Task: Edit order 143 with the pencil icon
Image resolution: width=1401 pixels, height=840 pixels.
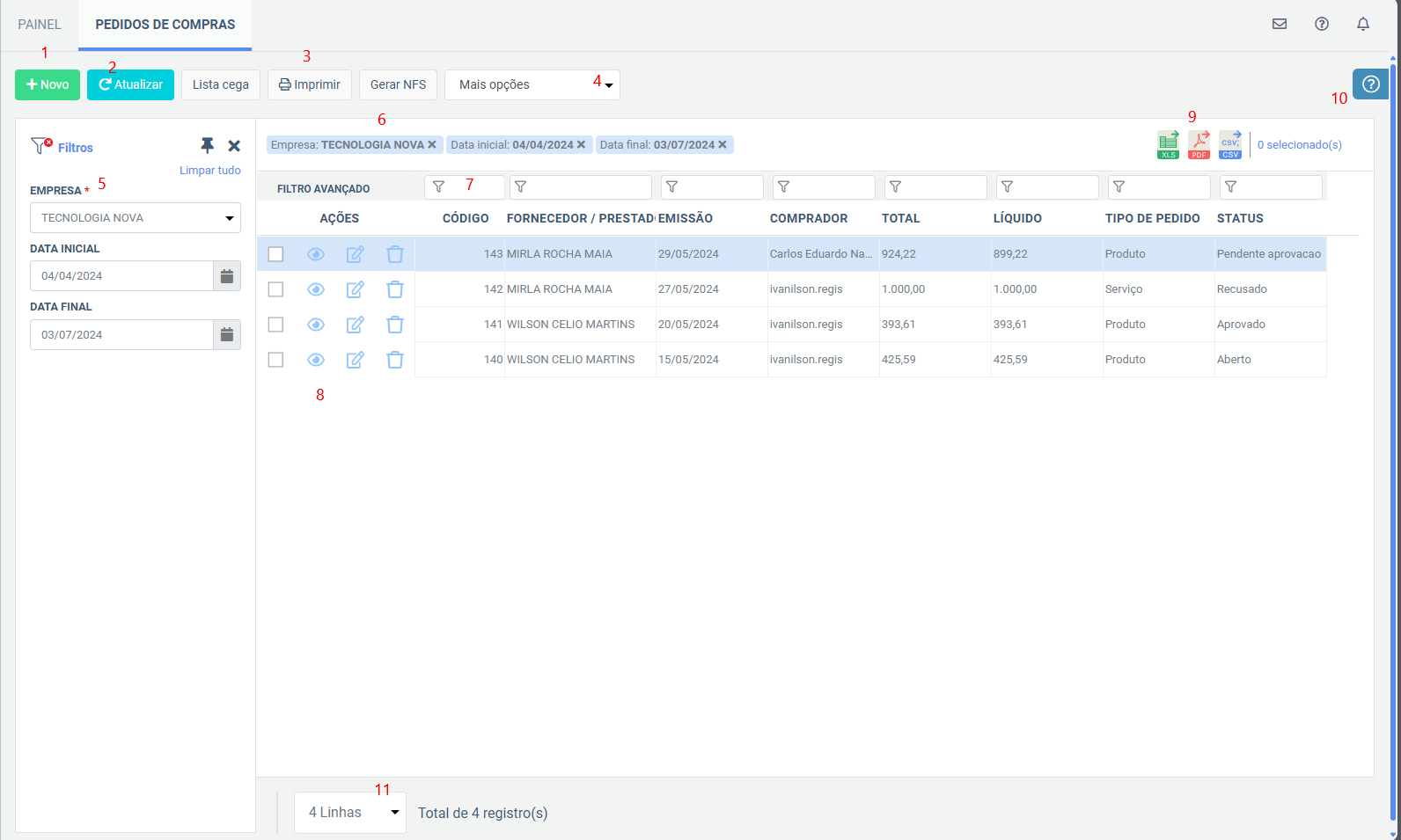Action: pyautogui.click(x=356, y=254)
